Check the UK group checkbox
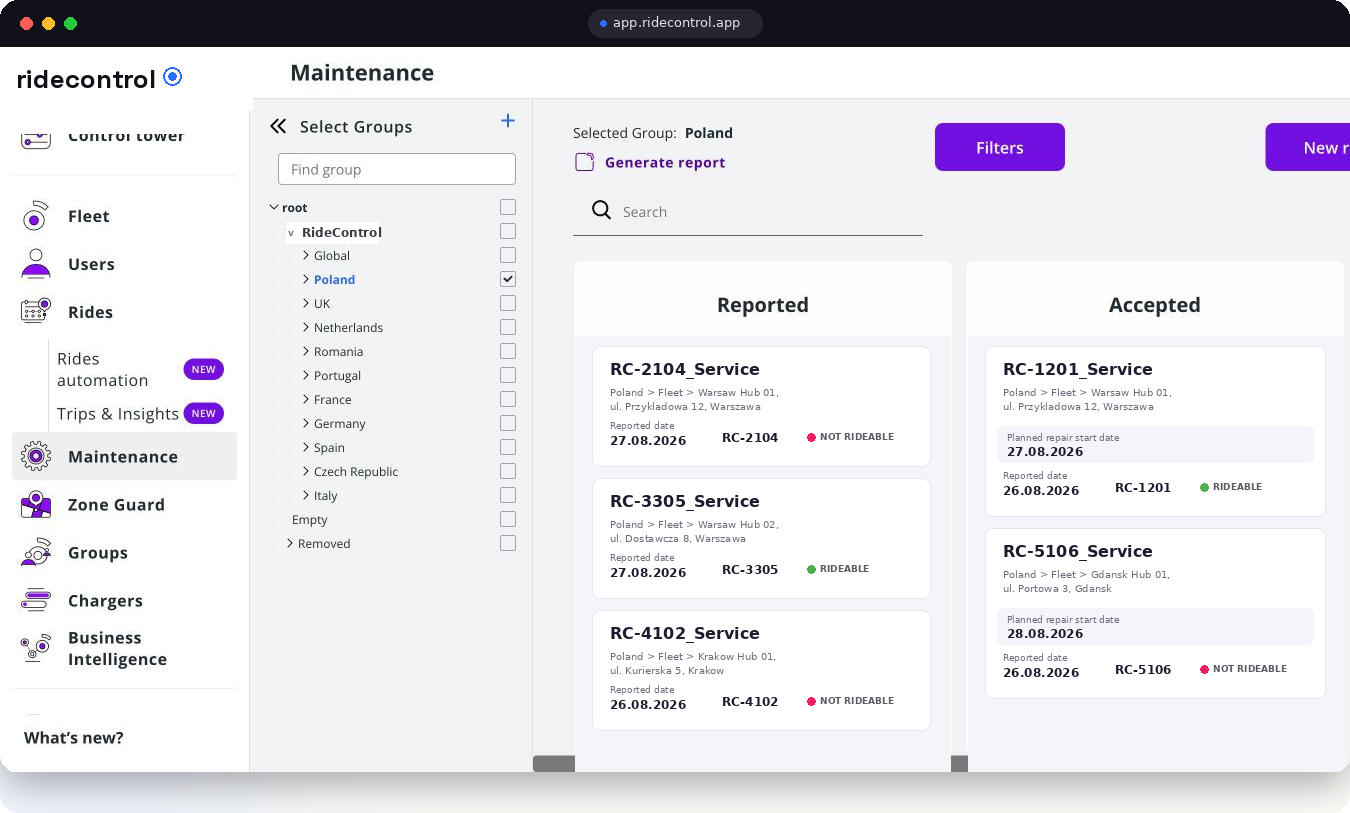The height and width of the screenshot is (813, 1350). pos(508,303)
